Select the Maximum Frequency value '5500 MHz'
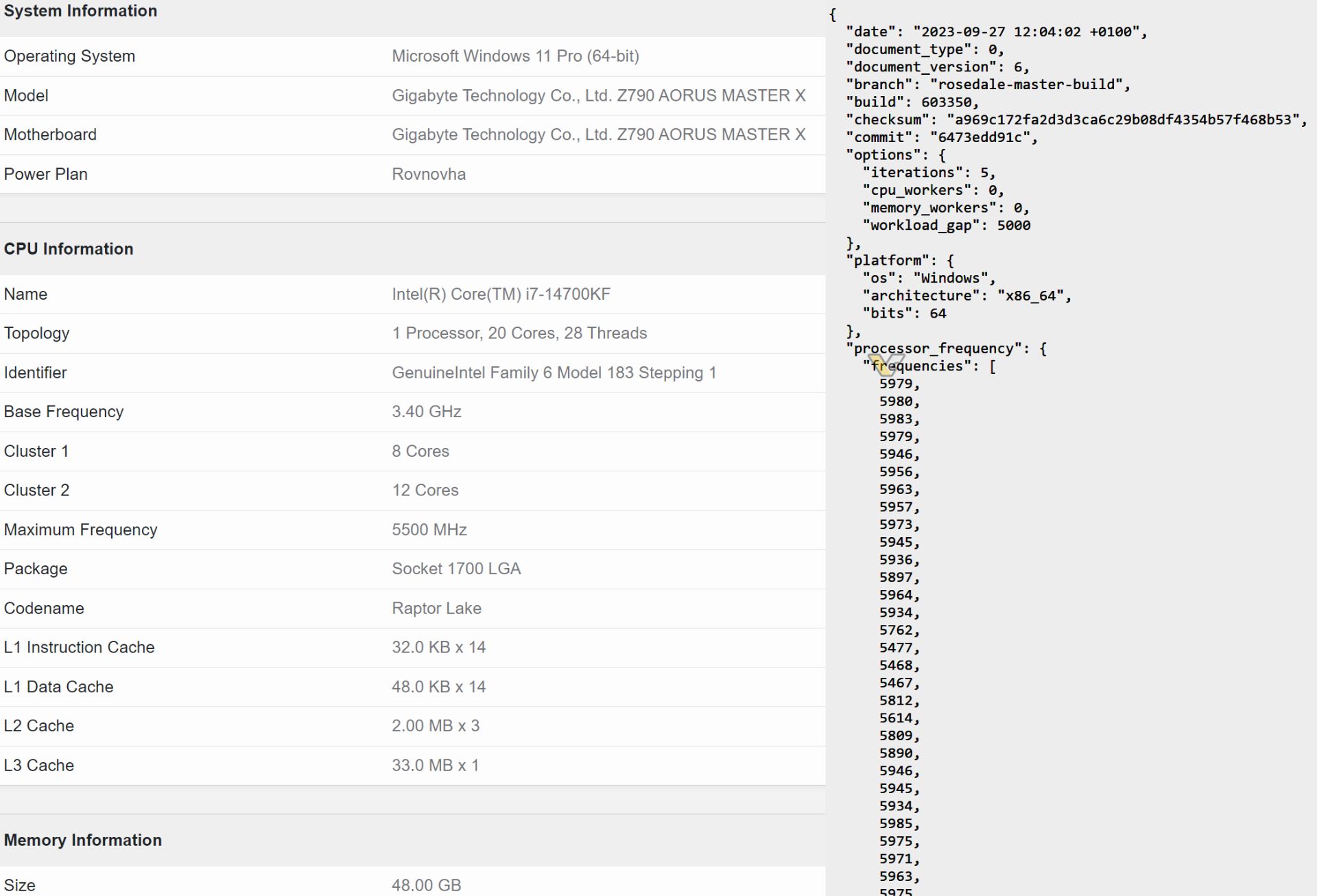 pyautogui.click(x=429, y=530)
